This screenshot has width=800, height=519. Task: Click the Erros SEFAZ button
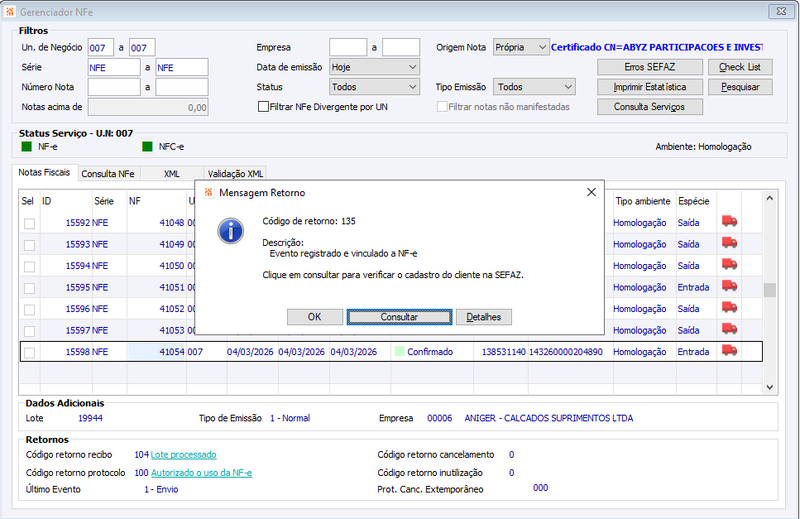[x=649, y=67]
